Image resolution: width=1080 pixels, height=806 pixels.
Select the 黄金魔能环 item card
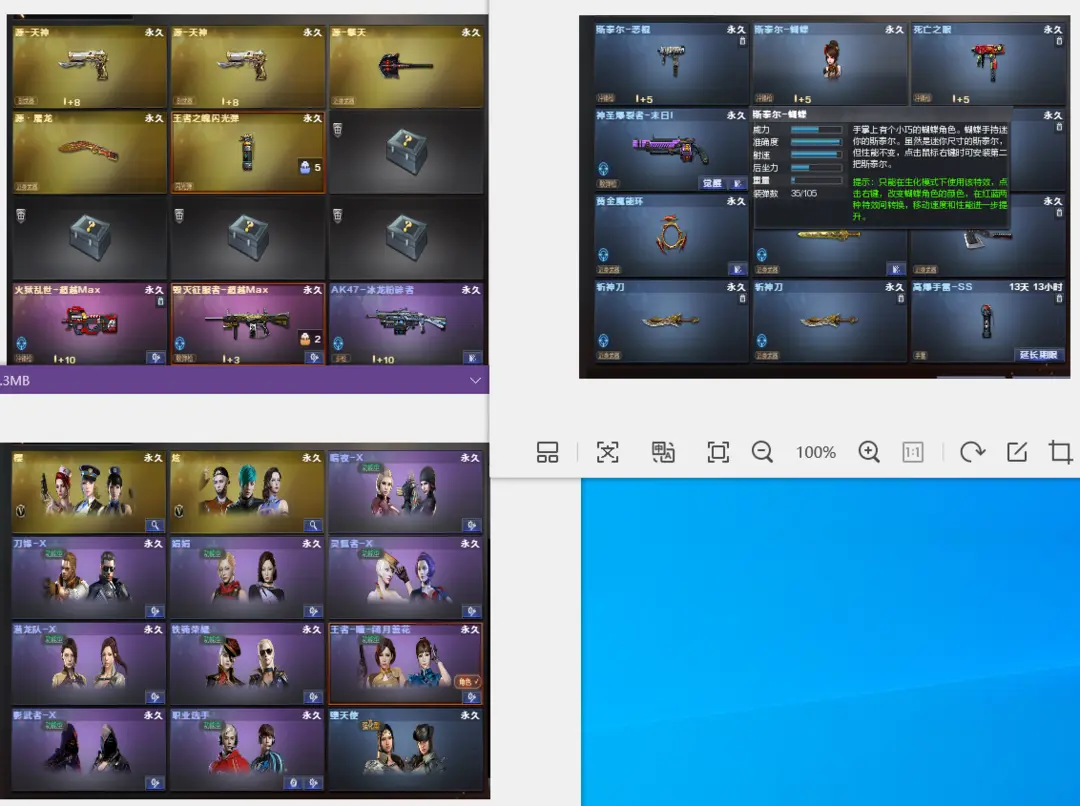[x=671, y=235]
